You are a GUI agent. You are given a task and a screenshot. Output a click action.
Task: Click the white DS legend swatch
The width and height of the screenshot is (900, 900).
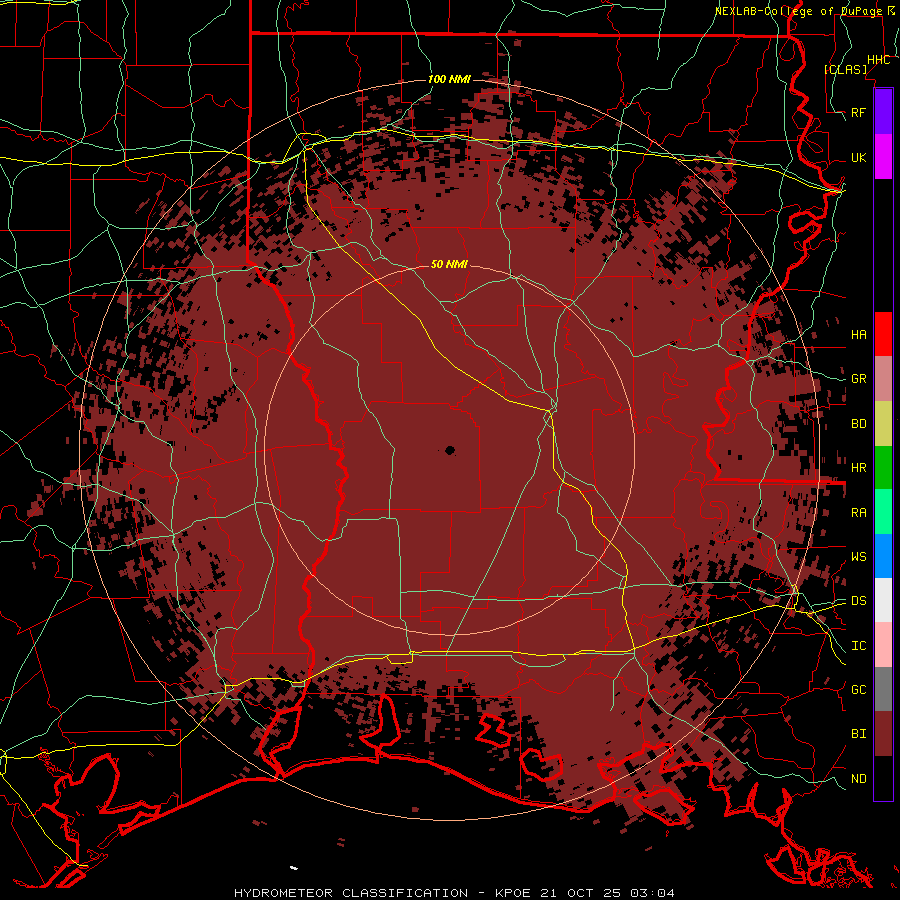click(883, 600)
